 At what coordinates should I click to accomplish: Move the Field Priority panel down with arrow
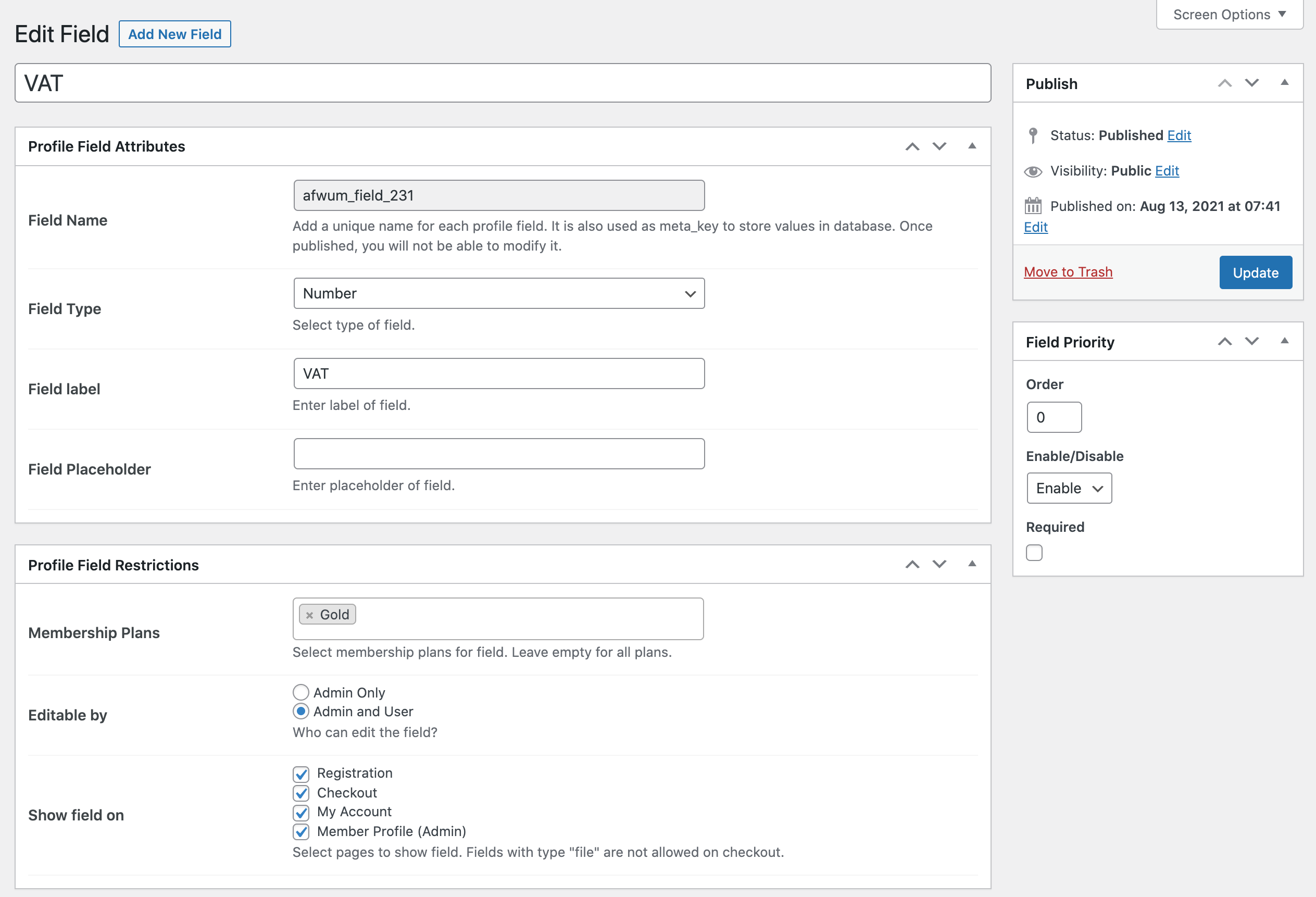pyautogui.click(x=1251, y=342)
